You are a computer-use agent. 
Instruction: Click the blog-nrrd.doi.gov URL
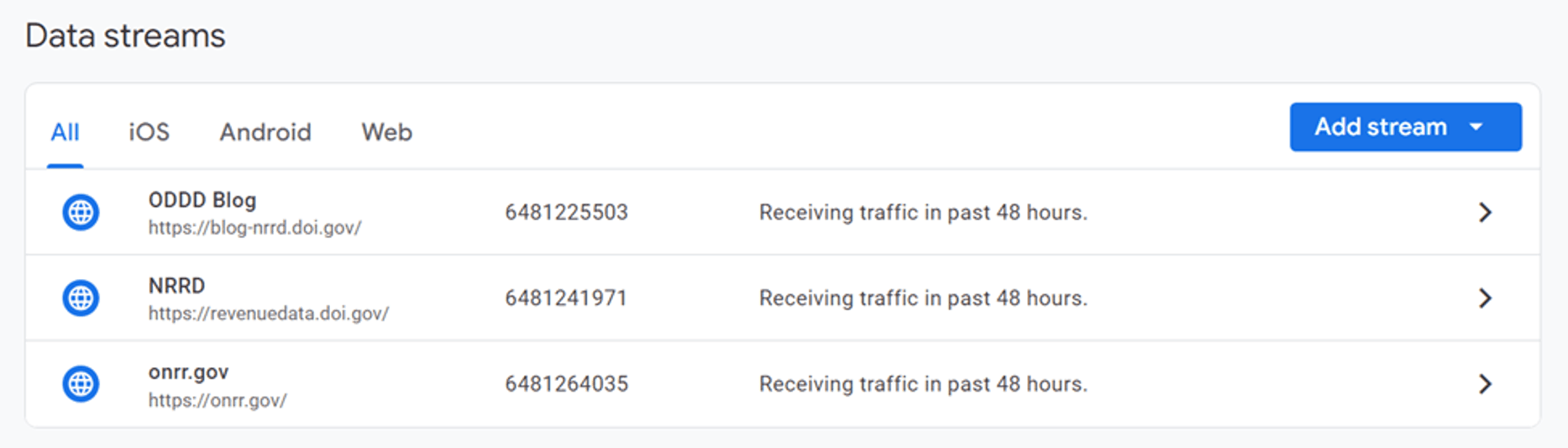click(254, 228)
